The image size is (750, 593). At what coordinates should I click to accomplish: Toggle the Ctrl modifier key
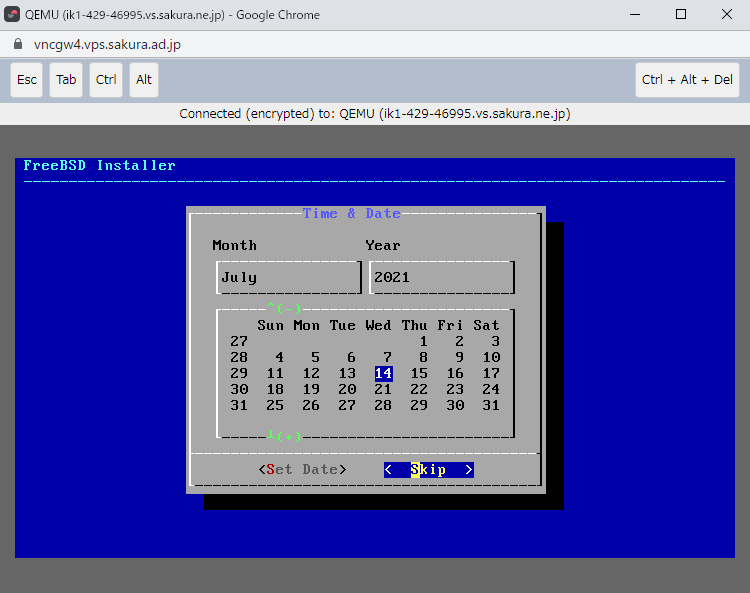click(106, 80)
